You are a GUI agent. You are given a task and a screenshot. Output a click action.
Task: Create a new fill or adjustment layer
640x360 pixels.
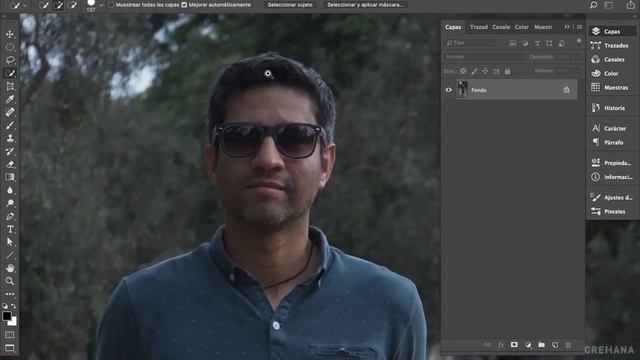pyautogui.click(x=528, y=345)
